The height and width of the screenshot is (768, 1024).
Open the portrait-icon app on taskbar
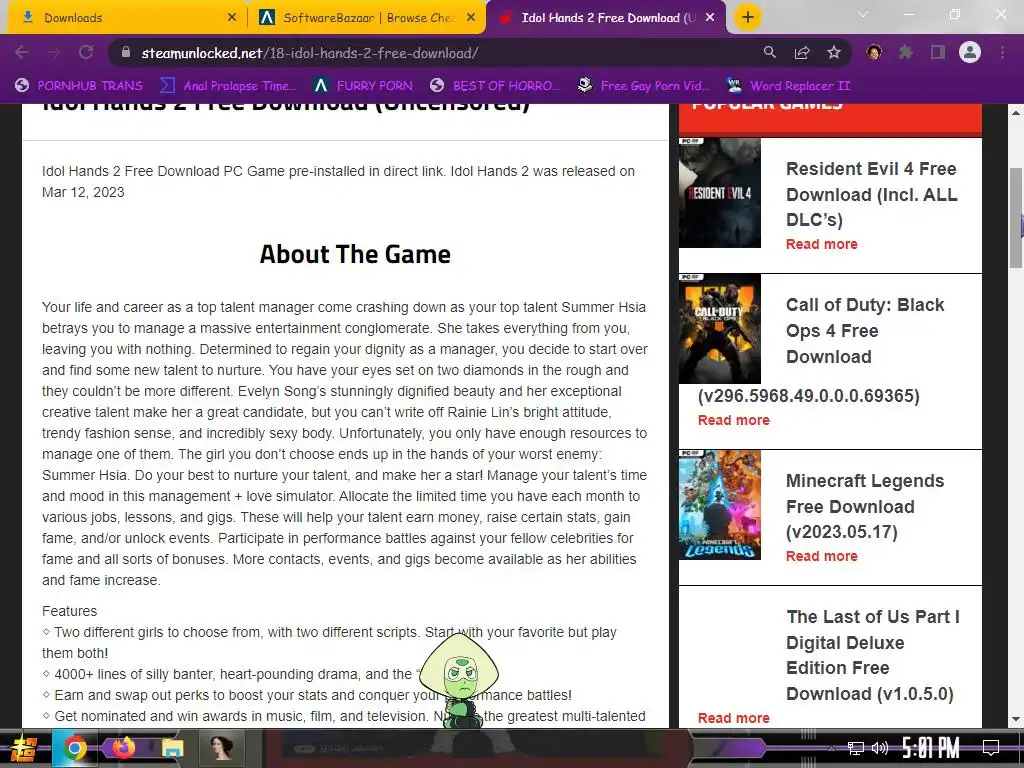(x=221, y=747)
